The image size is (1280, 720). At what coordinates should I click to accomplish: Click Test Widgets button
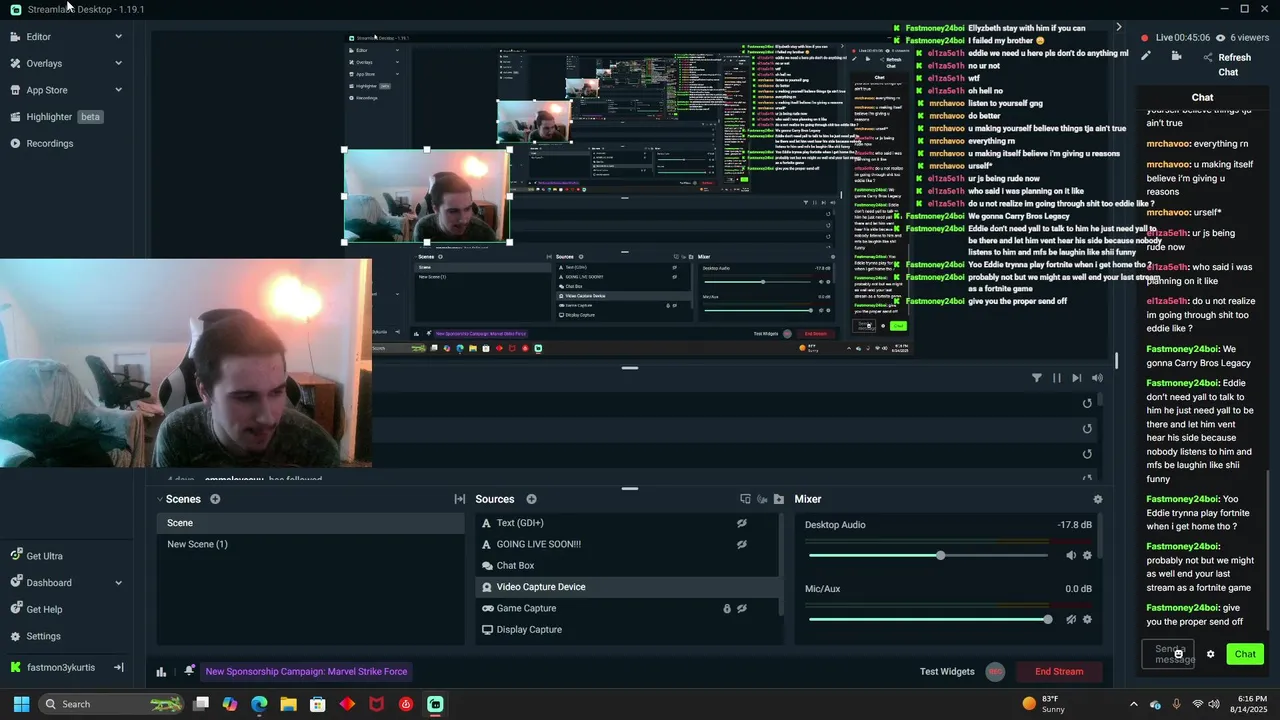pos(947,672)
